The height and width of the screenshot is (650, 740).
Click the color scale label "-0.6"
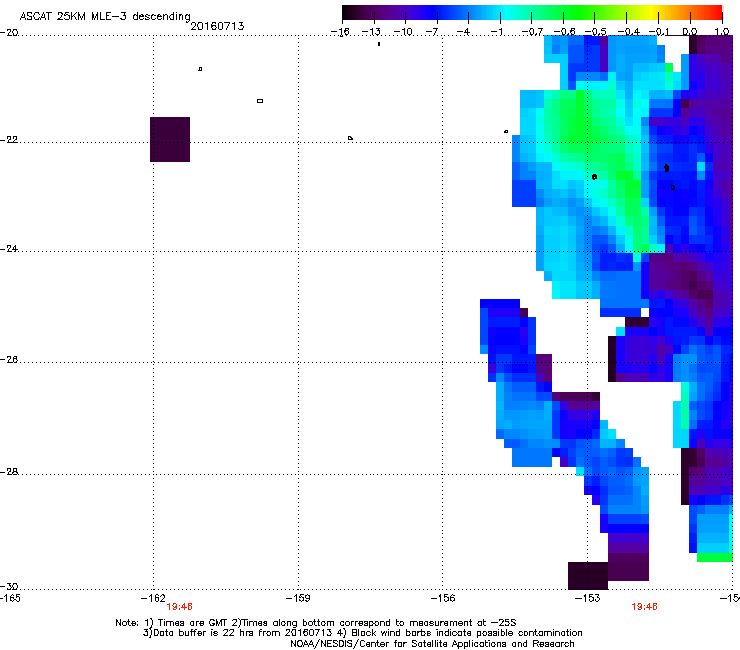[564, 32]
